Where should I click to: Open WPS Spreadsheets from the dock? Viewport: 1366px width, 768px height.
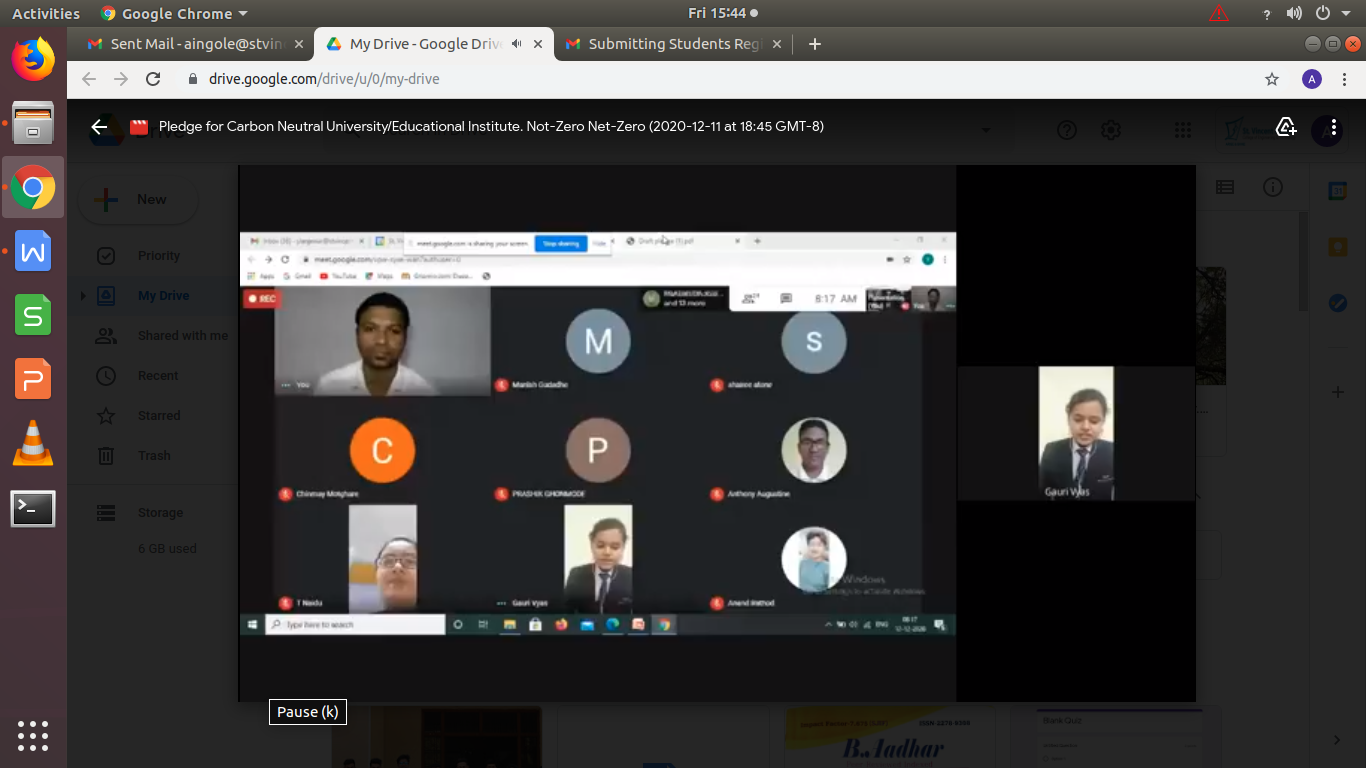pos(33,316)
